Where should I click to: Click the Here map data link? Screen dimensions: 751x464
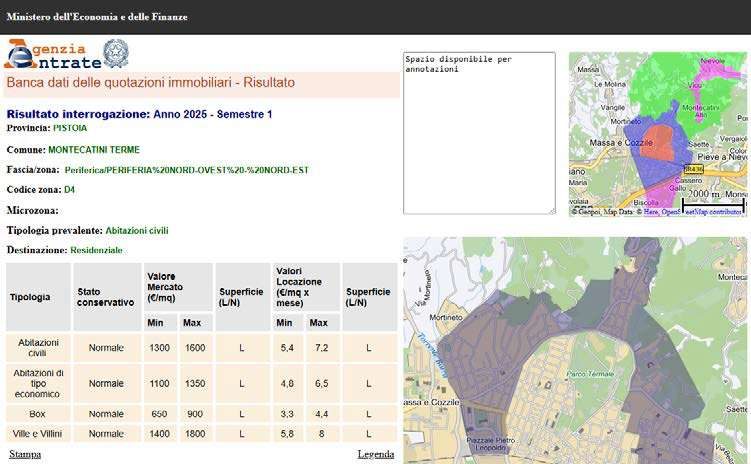[x=651, y=211]
